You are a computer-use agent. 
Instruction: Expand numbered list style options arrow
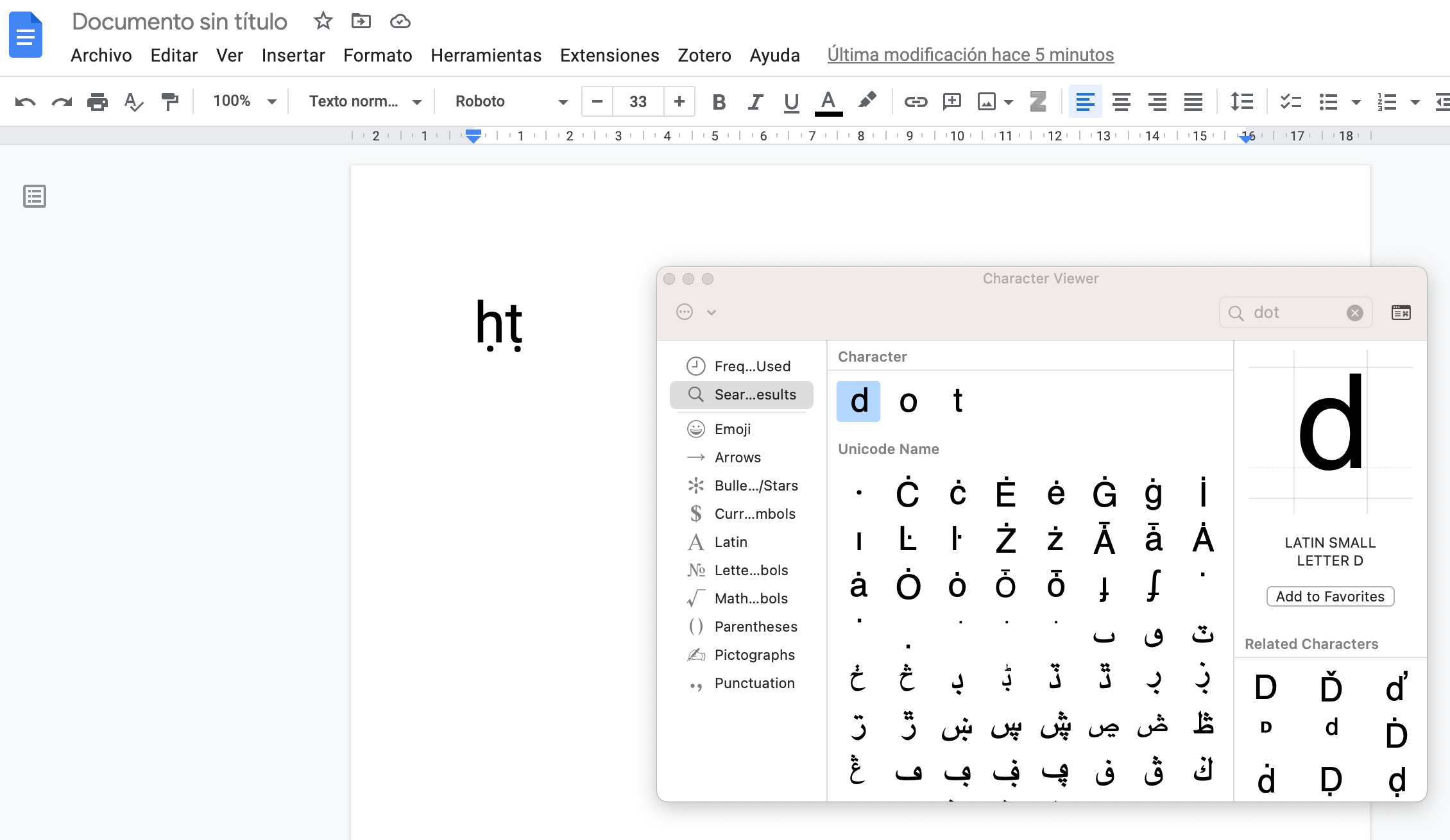click(1415, 102)
